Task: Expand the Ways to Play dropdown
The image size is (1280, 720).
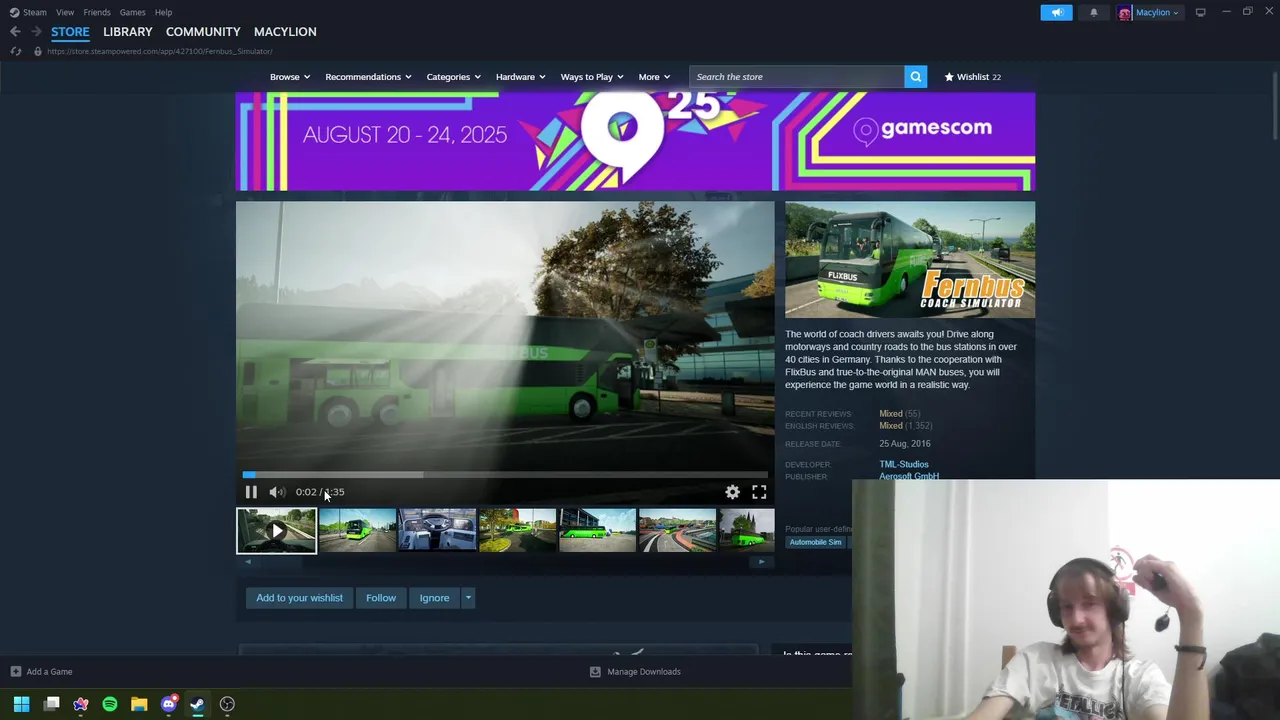Action: click(x=592, y=77)
